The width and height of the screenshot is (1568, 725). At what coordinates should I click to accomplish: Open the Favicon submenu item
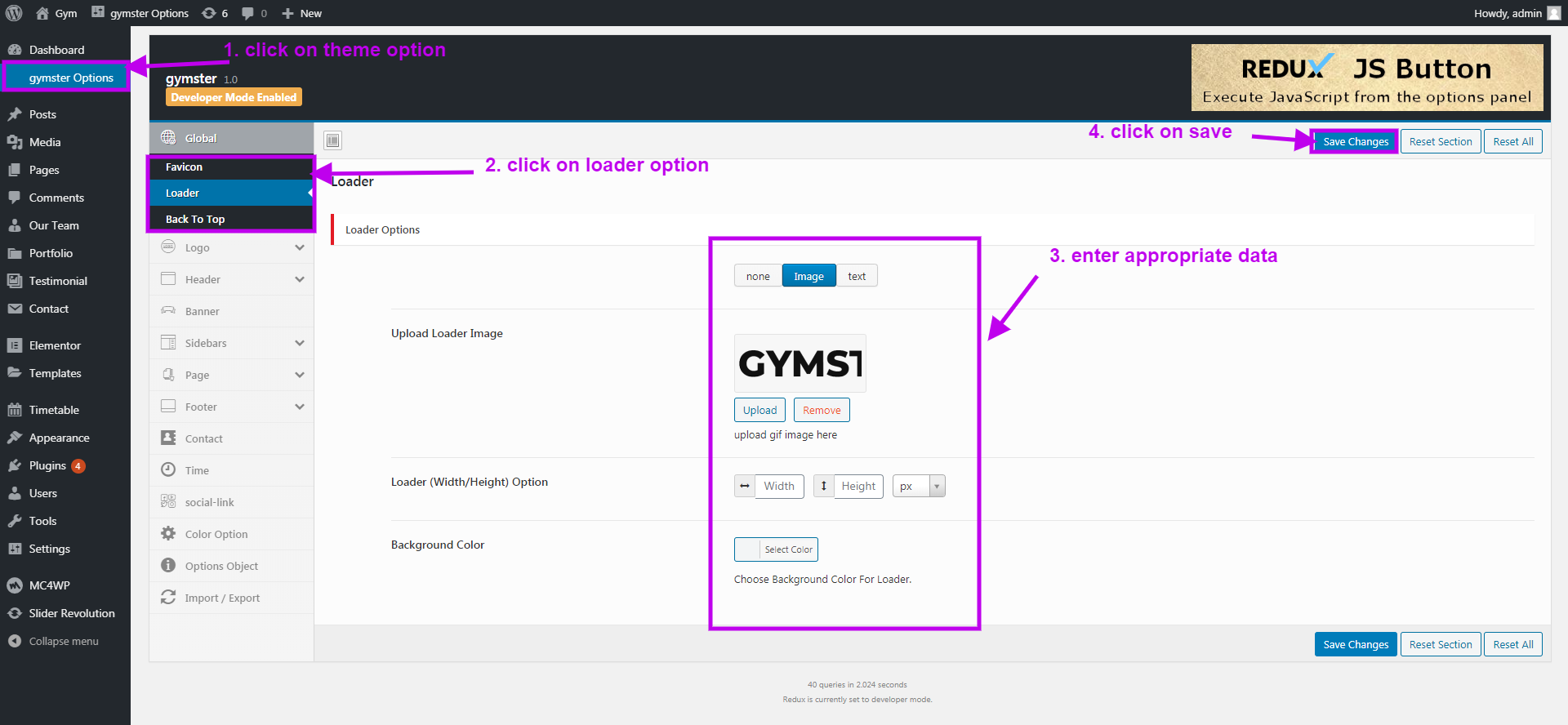click(x=185, y=167)
